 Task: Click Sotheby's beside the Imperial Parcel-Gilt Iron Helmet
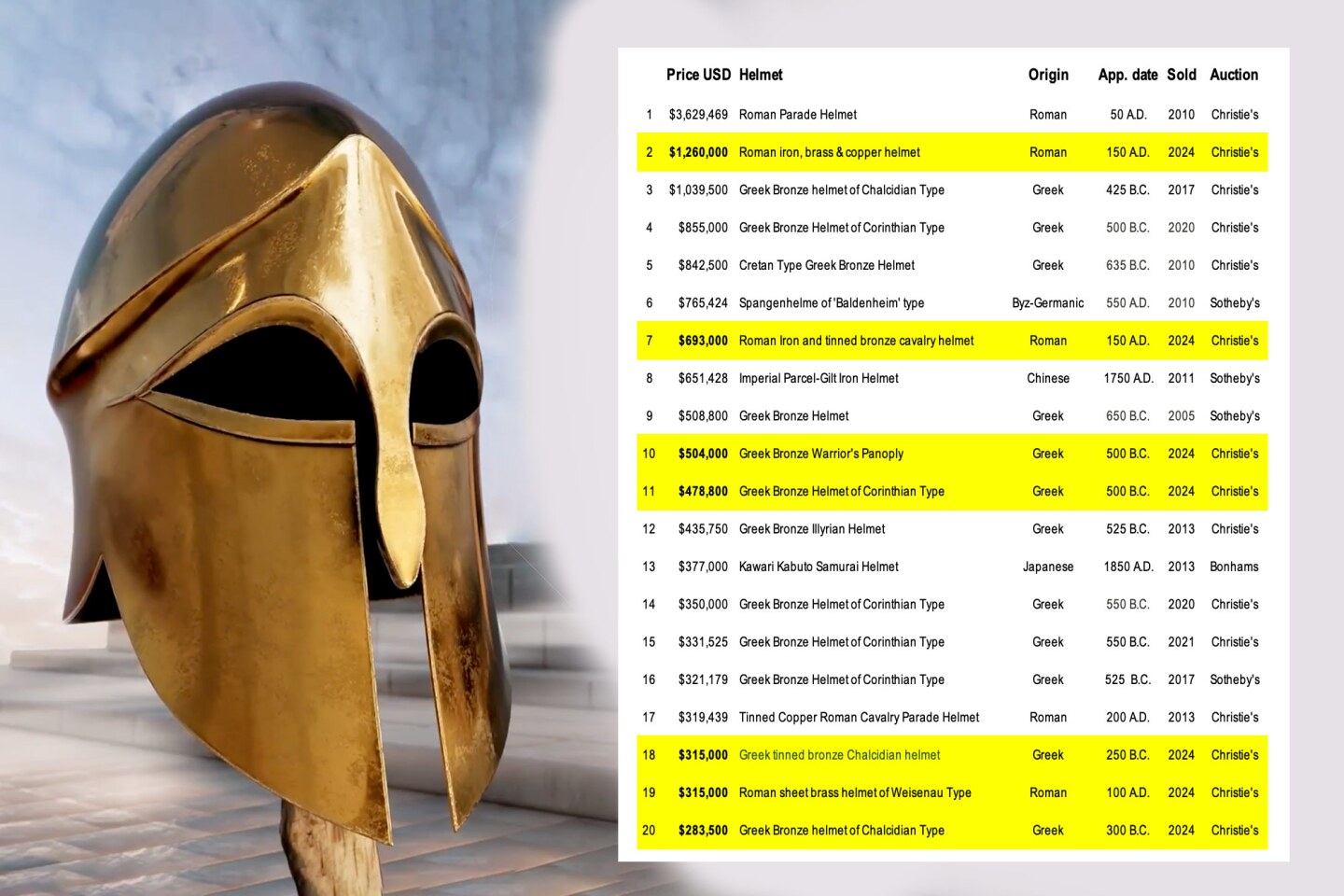point(1234,378)
